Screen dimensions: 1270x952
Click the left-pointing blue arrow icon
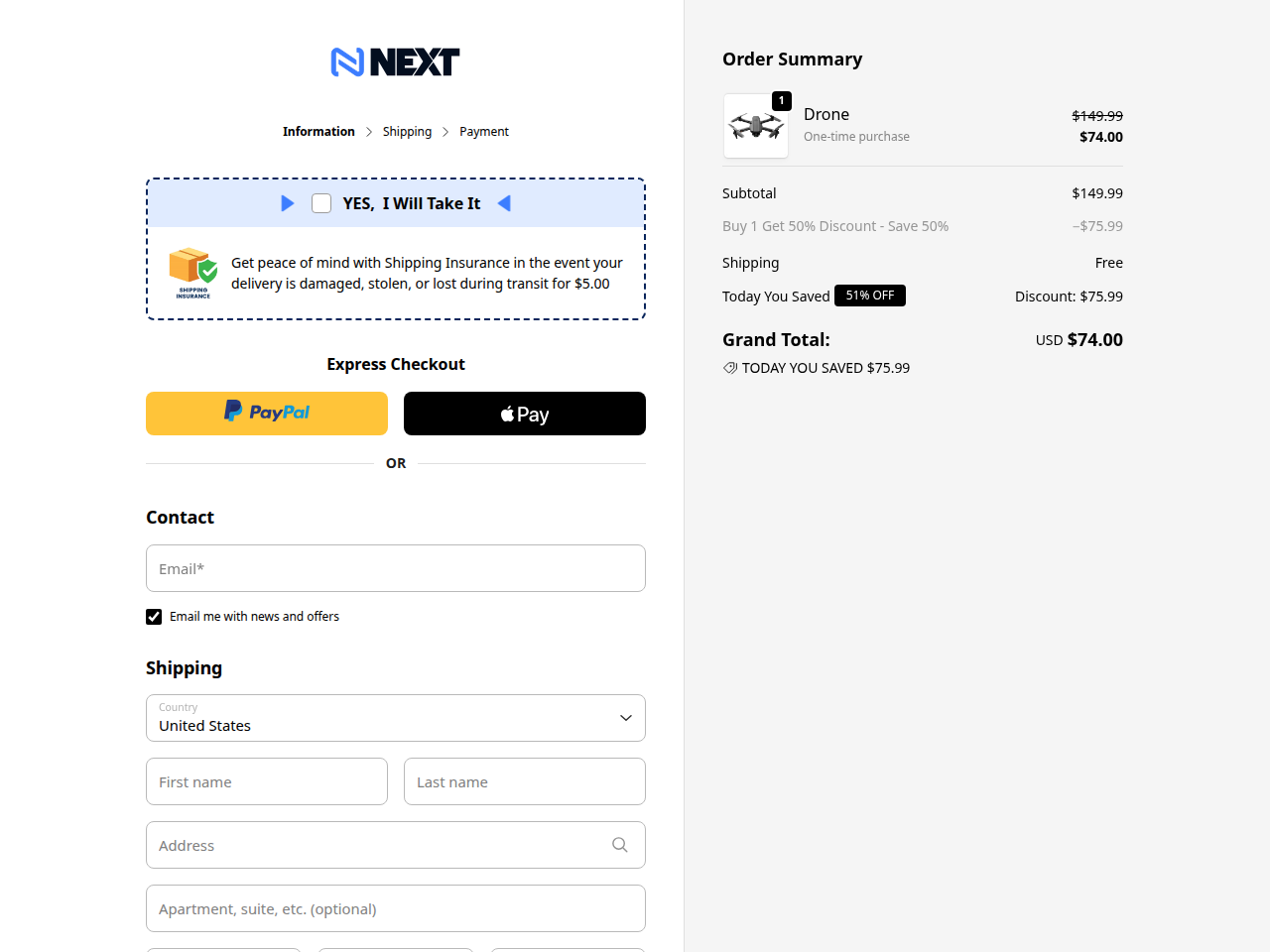[504, 203]
